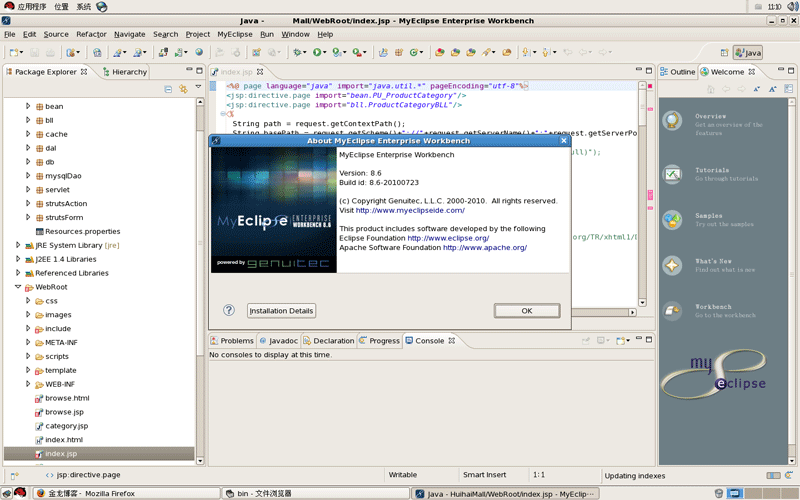Switch to the Outline tab
This screenshot has width=800, height=500.
(678, 72)
